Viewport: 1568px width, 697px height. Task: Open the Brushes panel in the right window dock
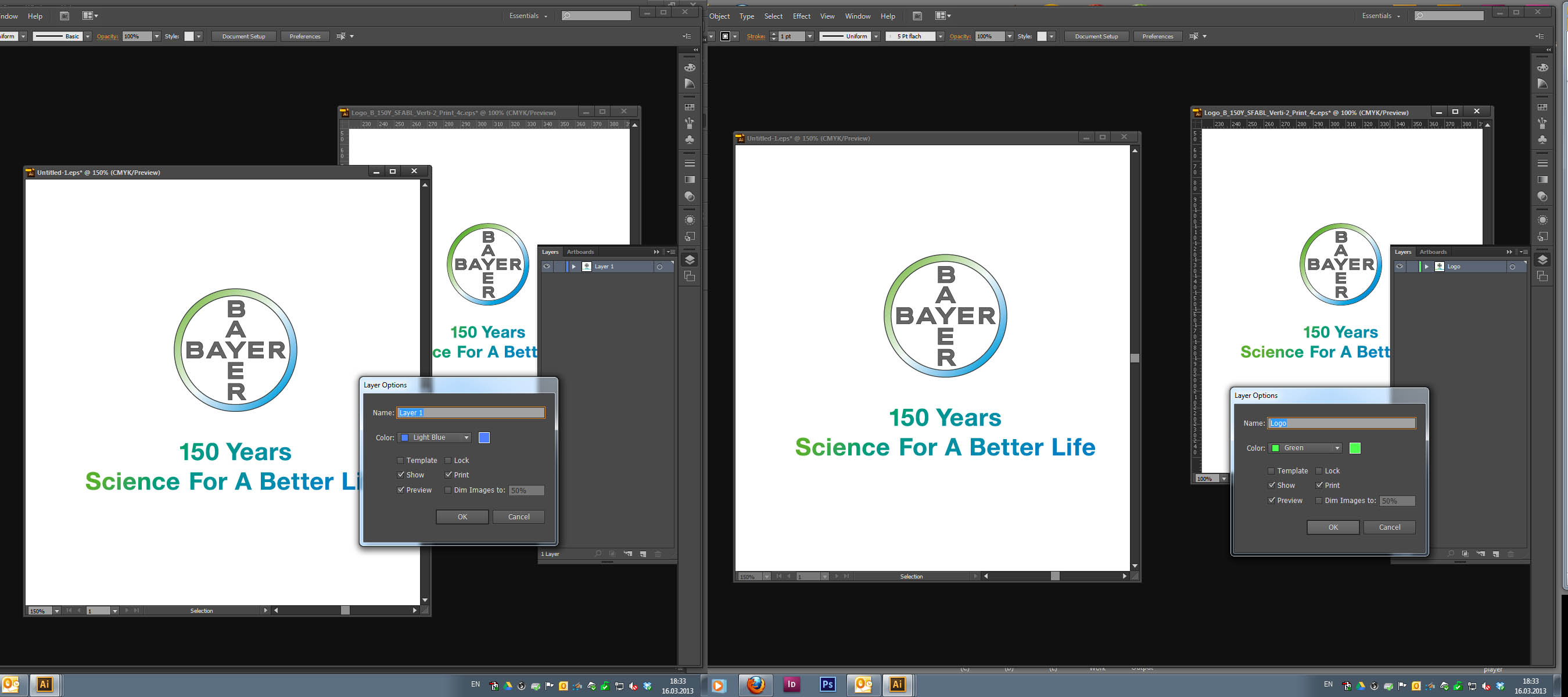pyautogui.click(x=1542, y=124)
